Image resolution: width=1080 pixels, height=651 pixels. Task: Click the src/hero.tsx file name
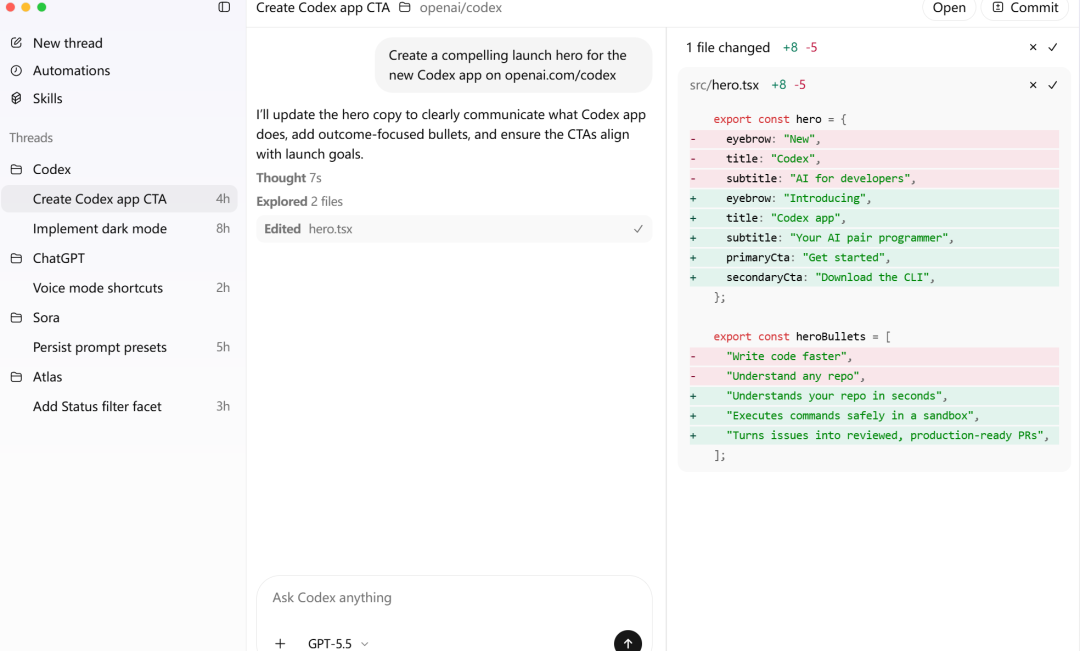pyautogui.click(x=724, y=85)
